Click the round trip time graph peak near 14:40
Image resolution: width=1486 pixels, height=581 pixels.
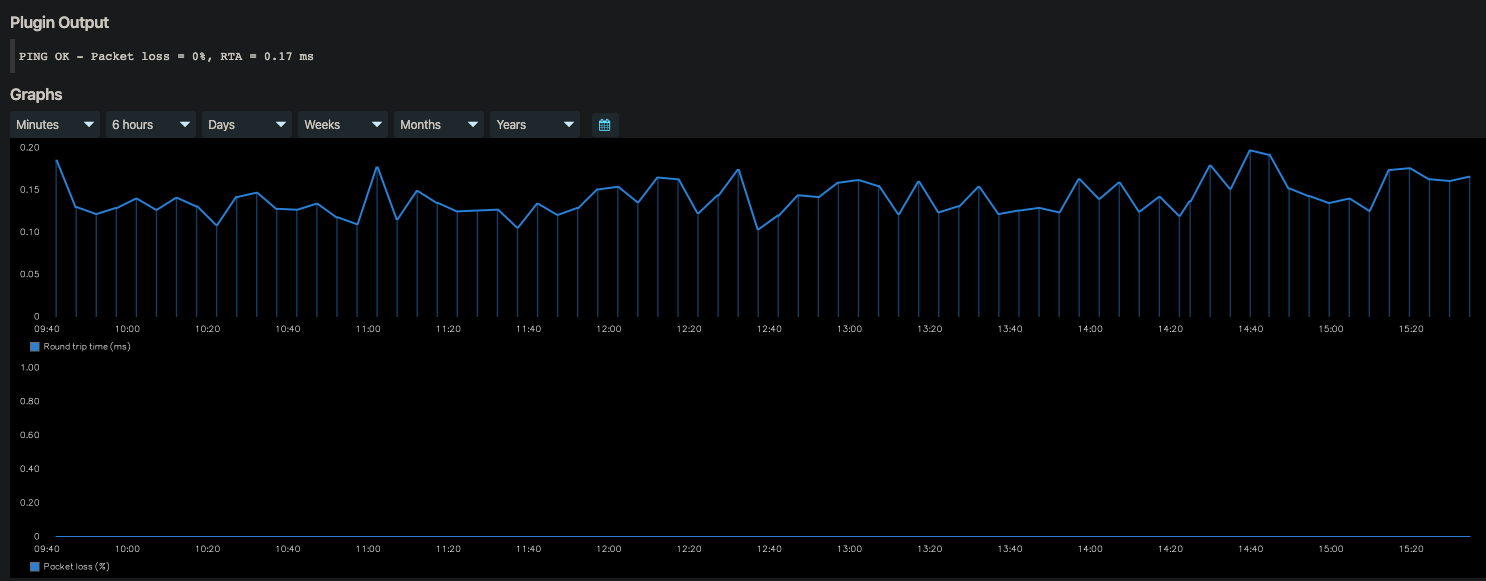click(x=1250, y=152)
